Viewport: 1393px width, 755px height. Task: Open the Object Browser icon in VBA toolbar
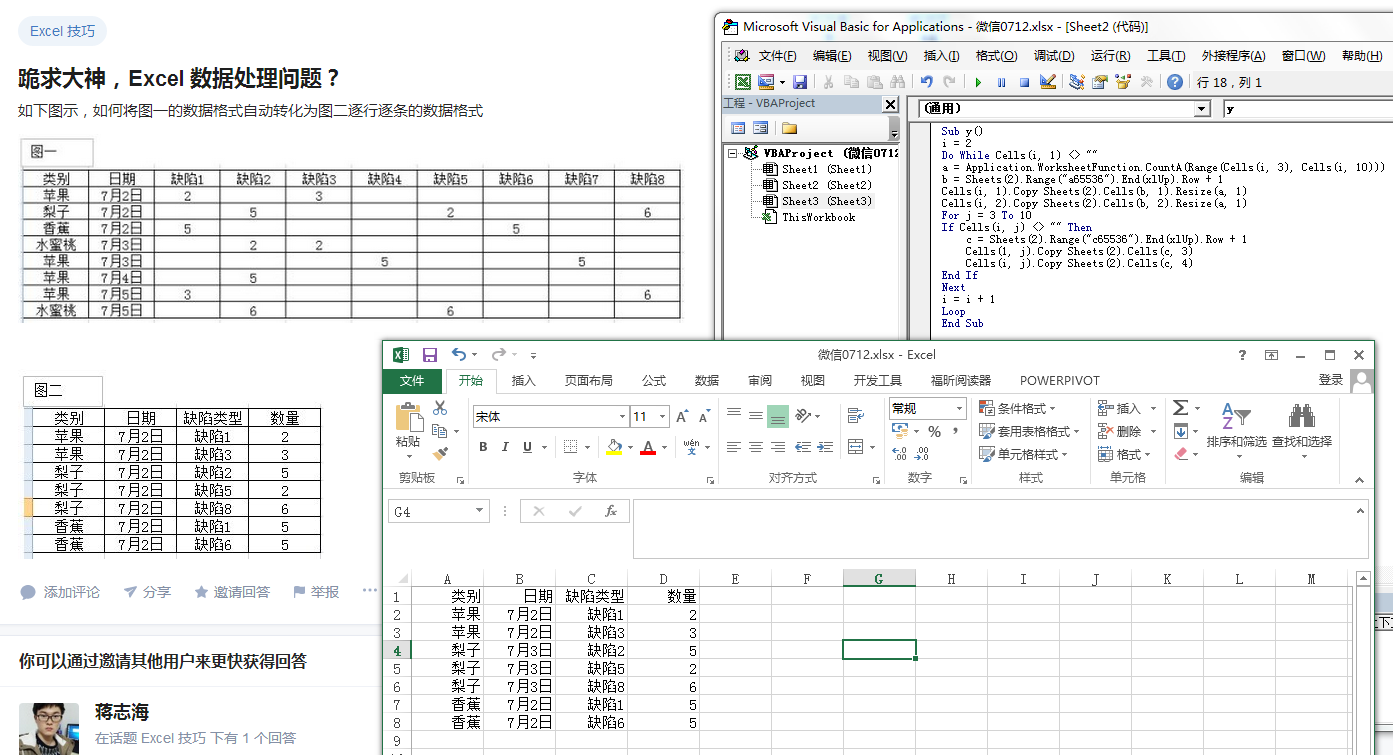(1123, 81)
